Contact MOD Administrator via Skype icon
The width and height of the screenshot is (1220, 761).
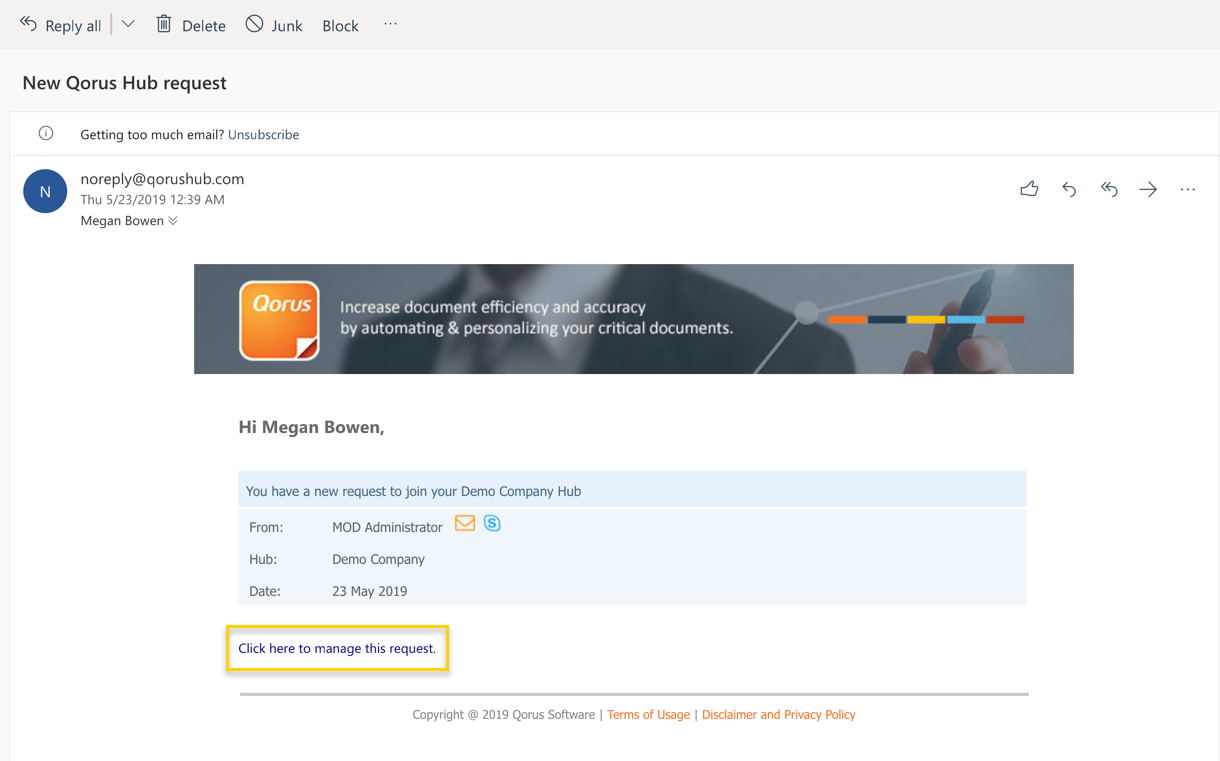(x=492, y=523)
